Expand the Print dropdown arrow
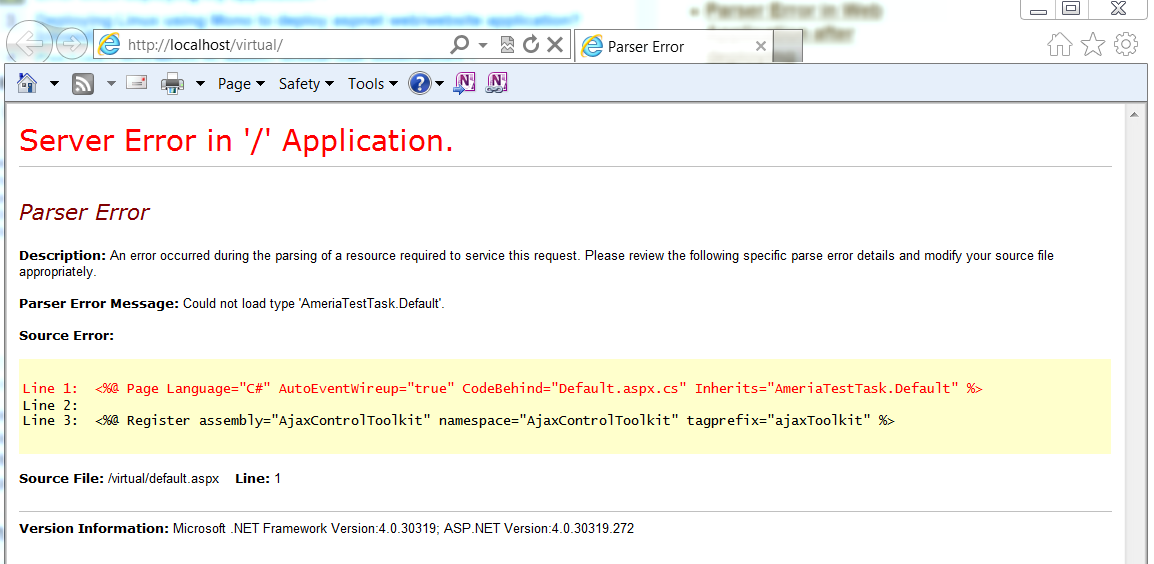Image resolution: width=1154 pixels, height=564 pixels. 200,84
